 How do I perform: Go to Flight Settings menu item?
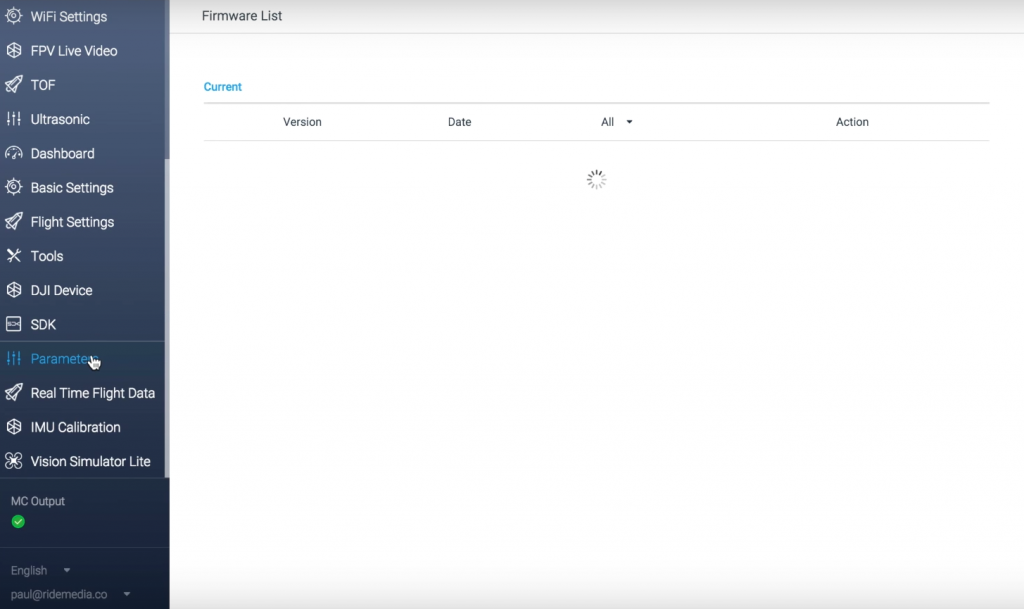72,222
